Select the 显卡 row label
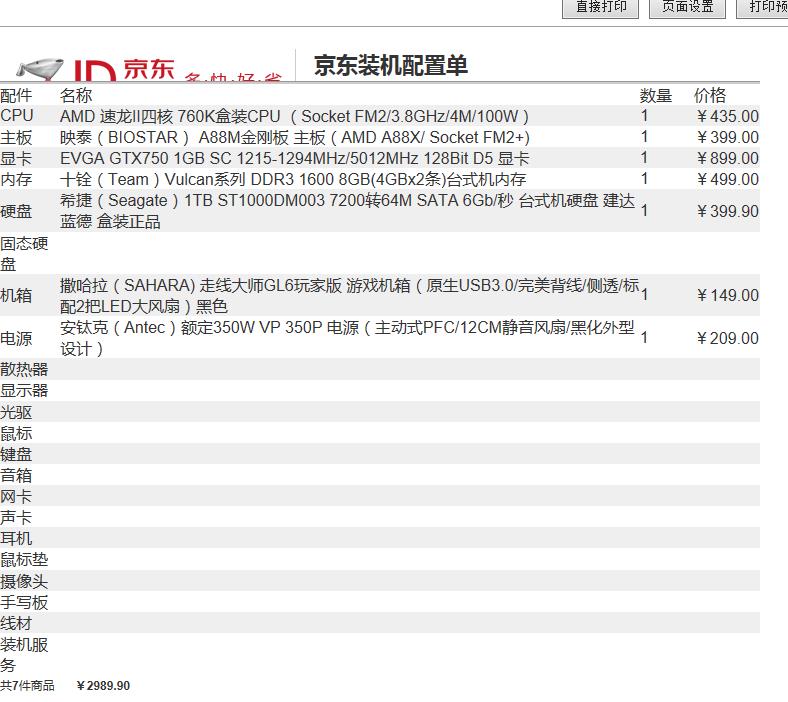The image size is (788, 702). tap(16, 158)
